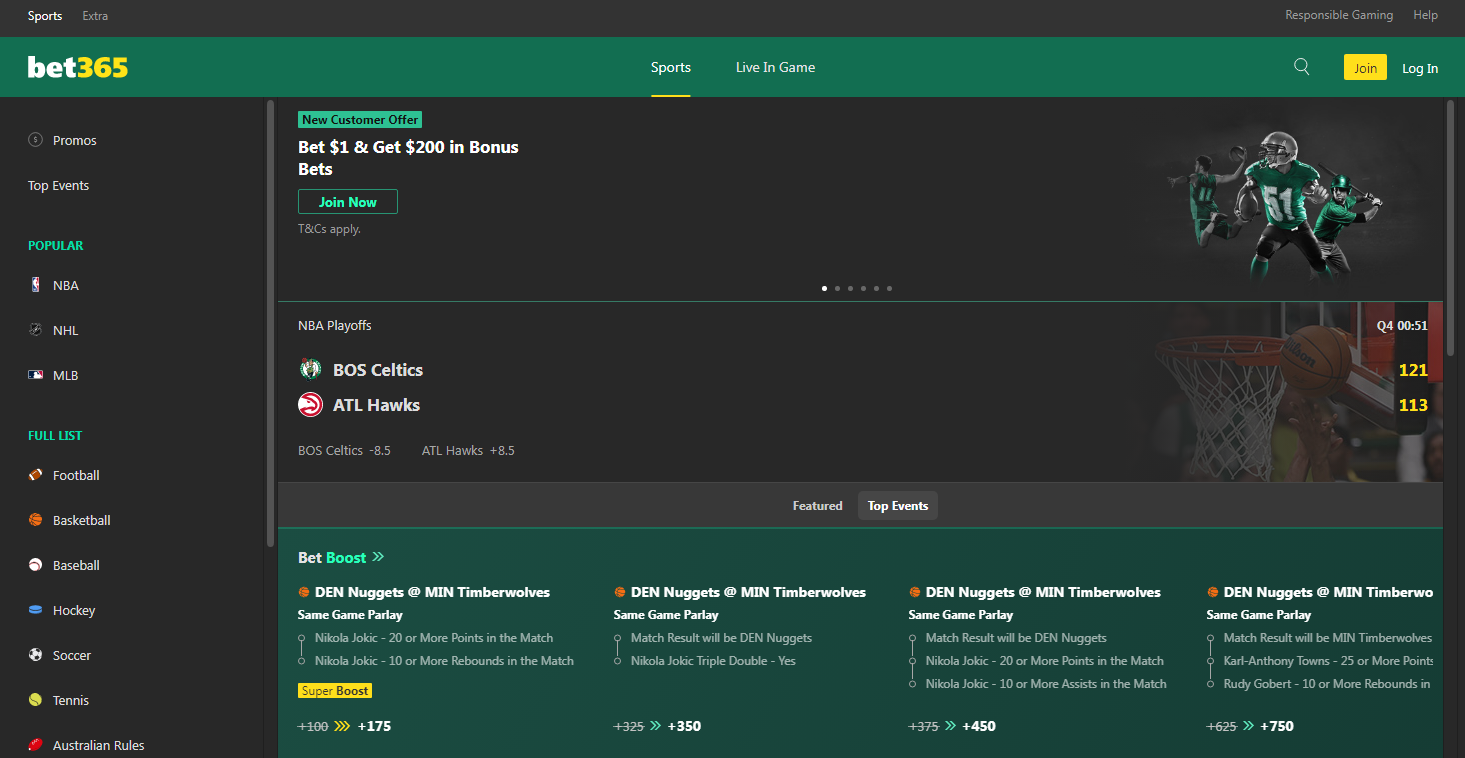The image size is (1465, 758).
Task: Click basketball icon on the +350 boost card
Action: pos(620,592)
